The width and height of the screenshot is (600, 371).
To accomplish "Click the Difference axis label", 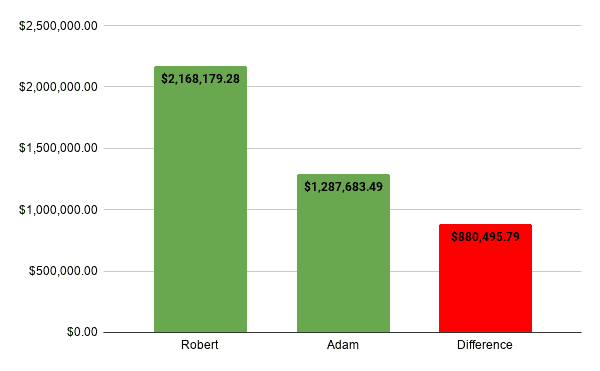I will pyautogui.click(x=484, y=345).
